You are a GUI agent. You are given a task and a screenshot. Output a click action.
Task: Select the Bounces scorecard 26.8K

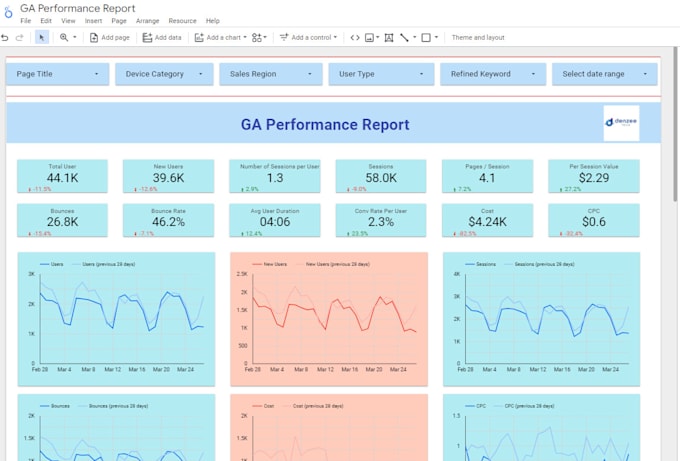click(62, 220)
